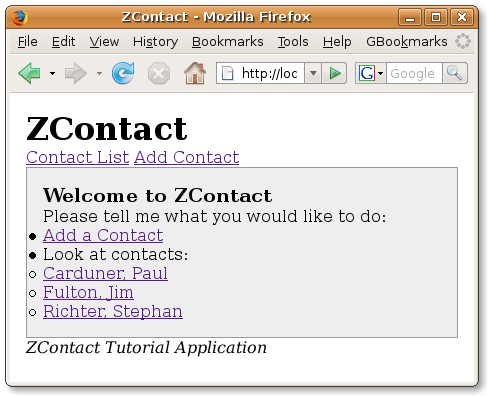Reload the page with refresh icon
The width and height of the screenshot is (488, 396).
coord(123,73)
